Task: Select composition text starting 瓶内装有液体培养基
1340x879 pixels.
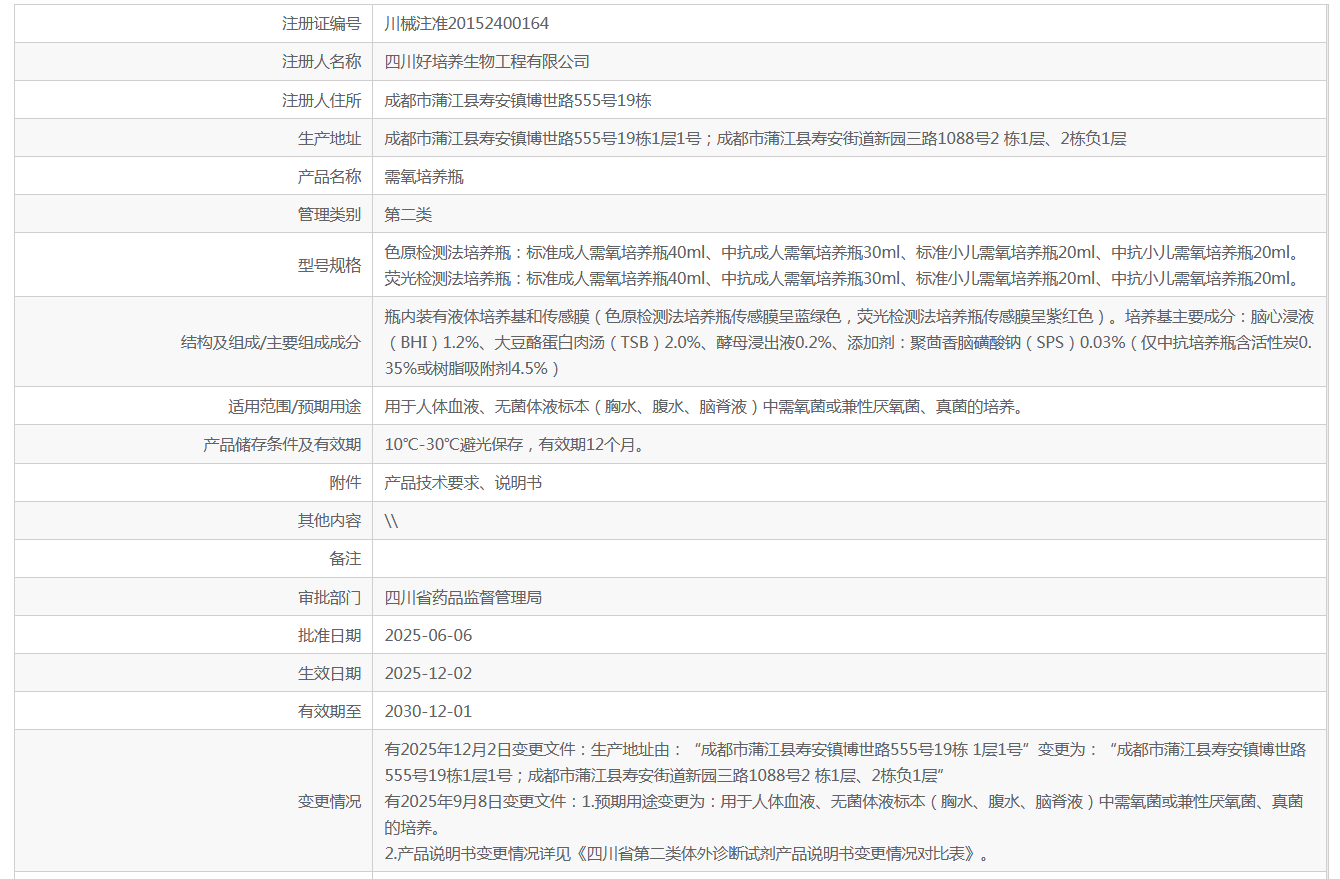Action: pos(850,342)
